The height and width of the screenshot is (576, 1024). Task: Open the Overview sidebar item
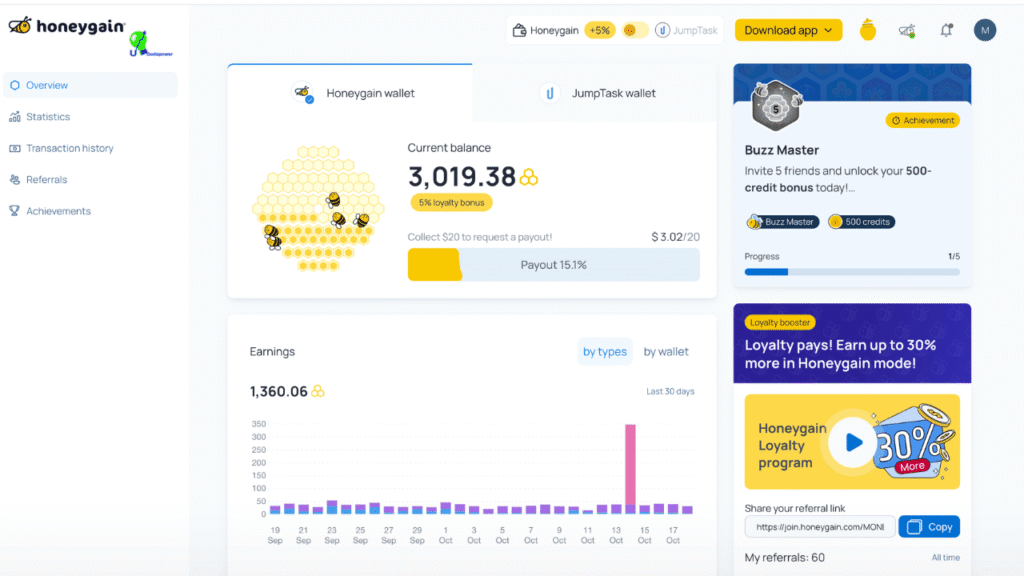90,85
